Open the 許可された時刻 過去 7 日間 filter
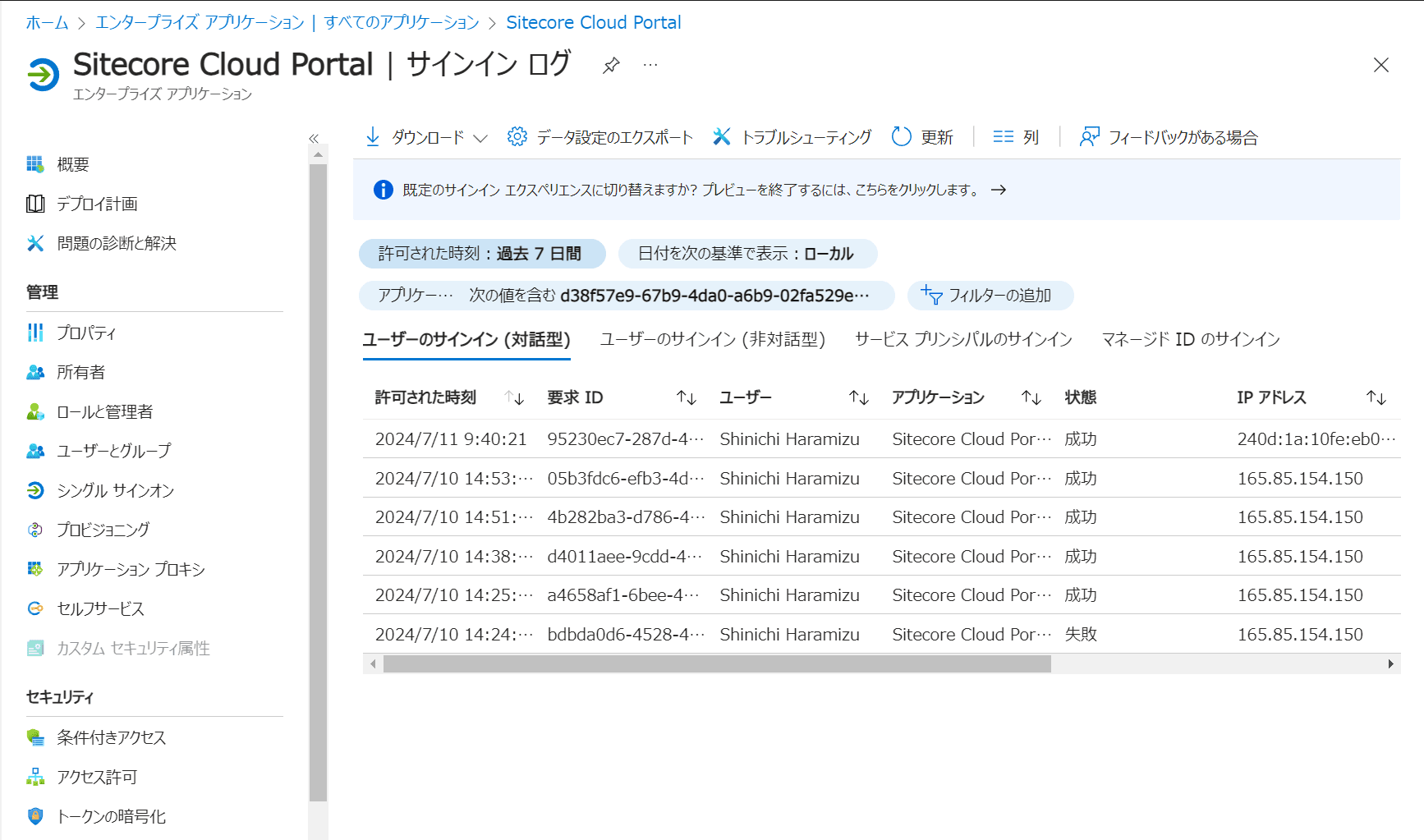Image resolution: width=1424 pixels, height=840 pixels. pos(481,254)
